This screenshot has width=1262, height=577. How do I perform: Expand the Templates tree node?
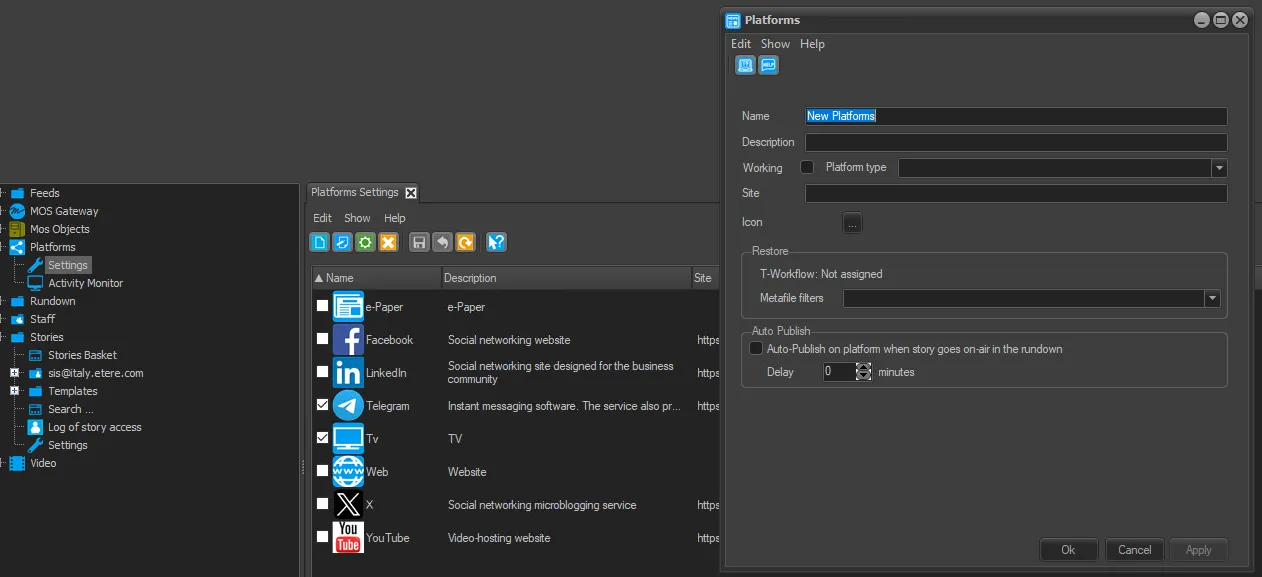pos(15,391)
